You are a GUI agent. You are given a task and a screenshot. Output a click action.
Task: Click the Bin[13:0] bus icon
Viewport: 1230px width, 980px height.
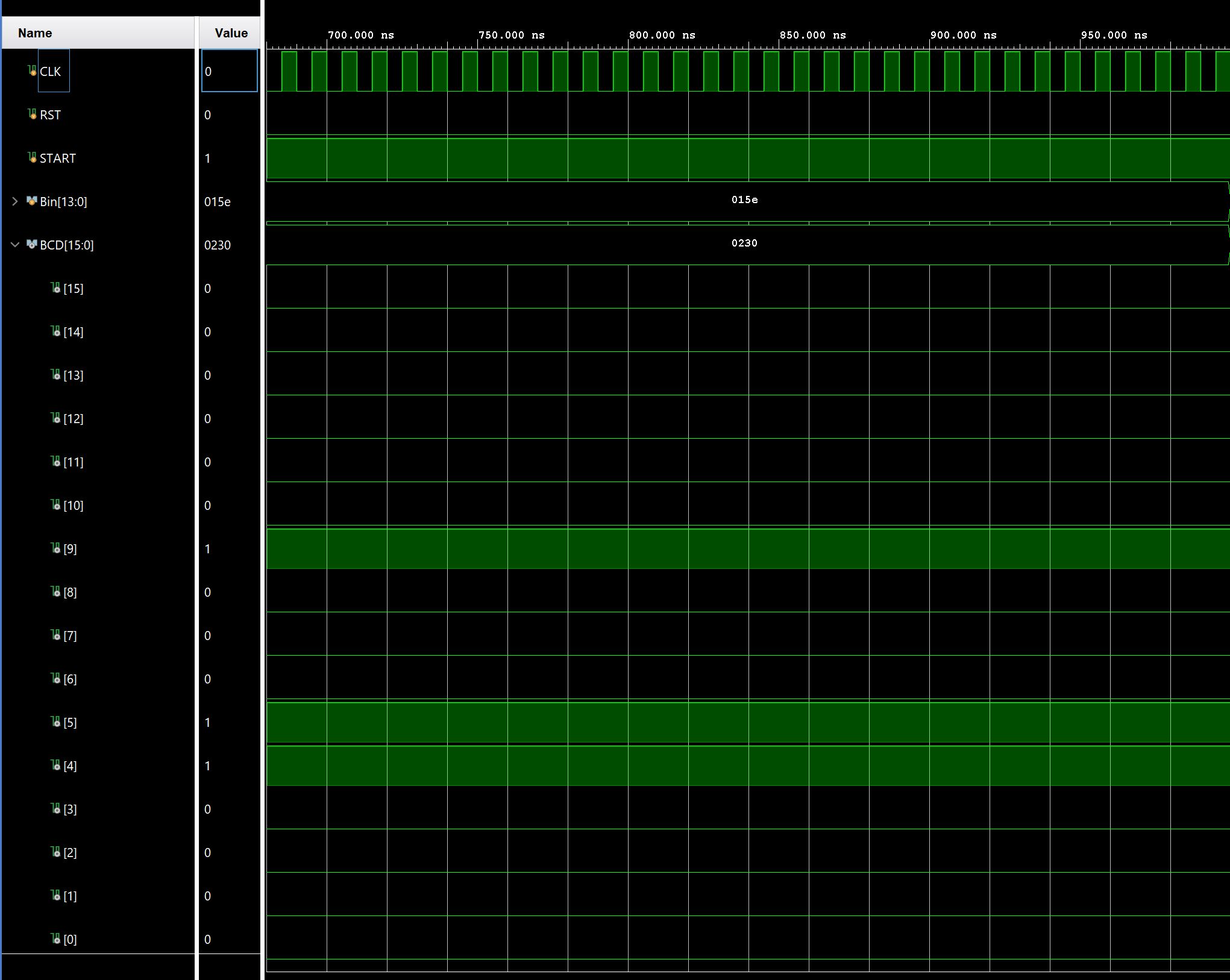pyautogui.click(x=32, y=201)
